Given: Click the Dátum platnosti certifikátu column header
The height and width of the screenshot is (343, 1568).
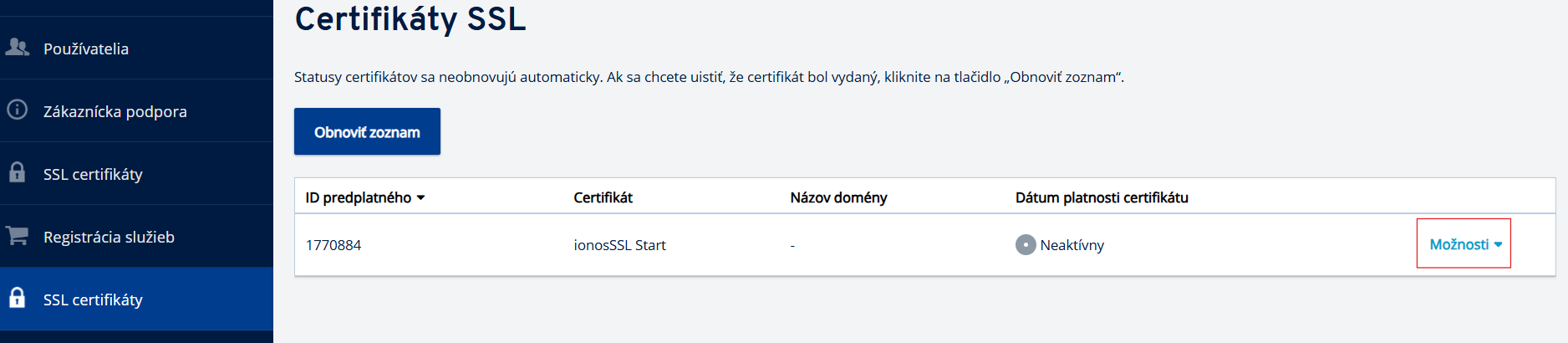Looking at the screenshot, I should [x=1102, y=197].
